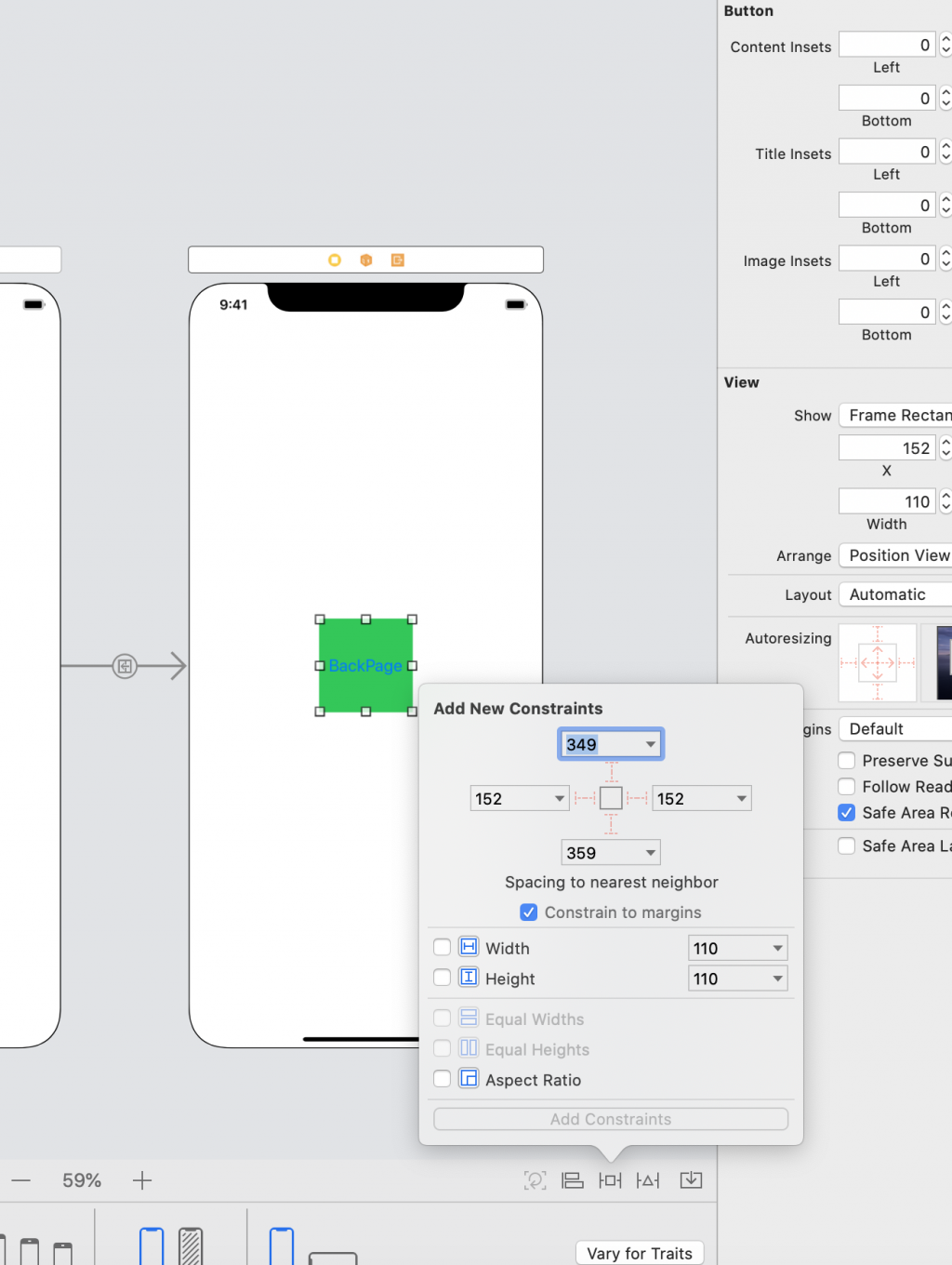Screen dimensions: 952x1265
Task: Check the Equal Widths checkbox
Action: click(x=443, y=1019)
